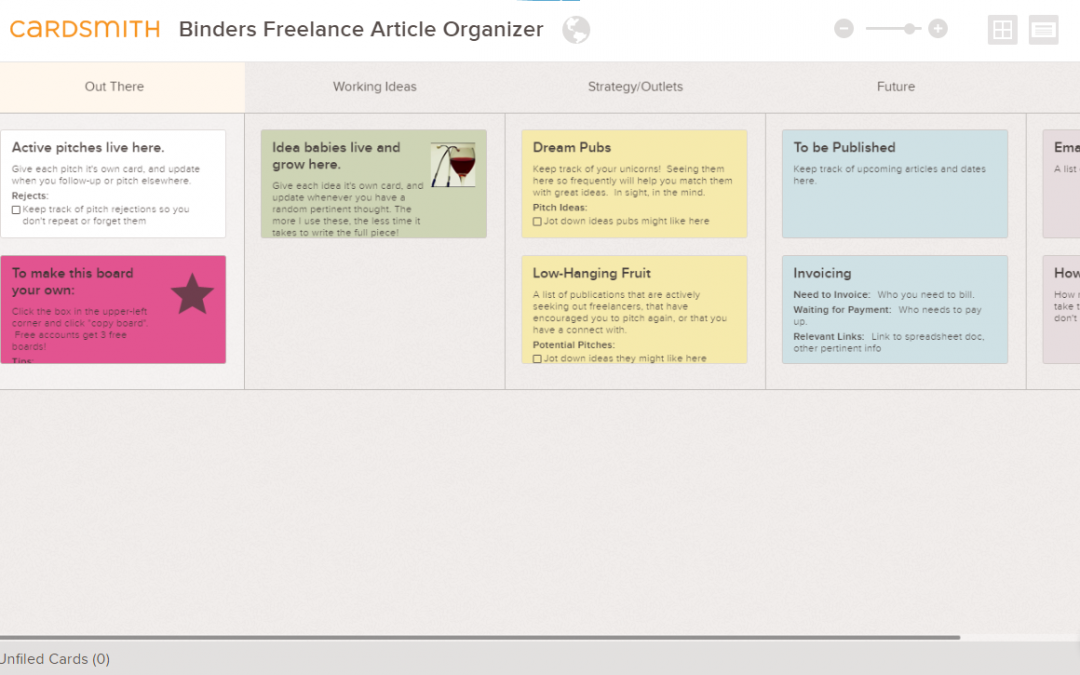This screenshot has width=1080, height=675.
Task: Open the To be Published card
Action: tap(895, 184)
